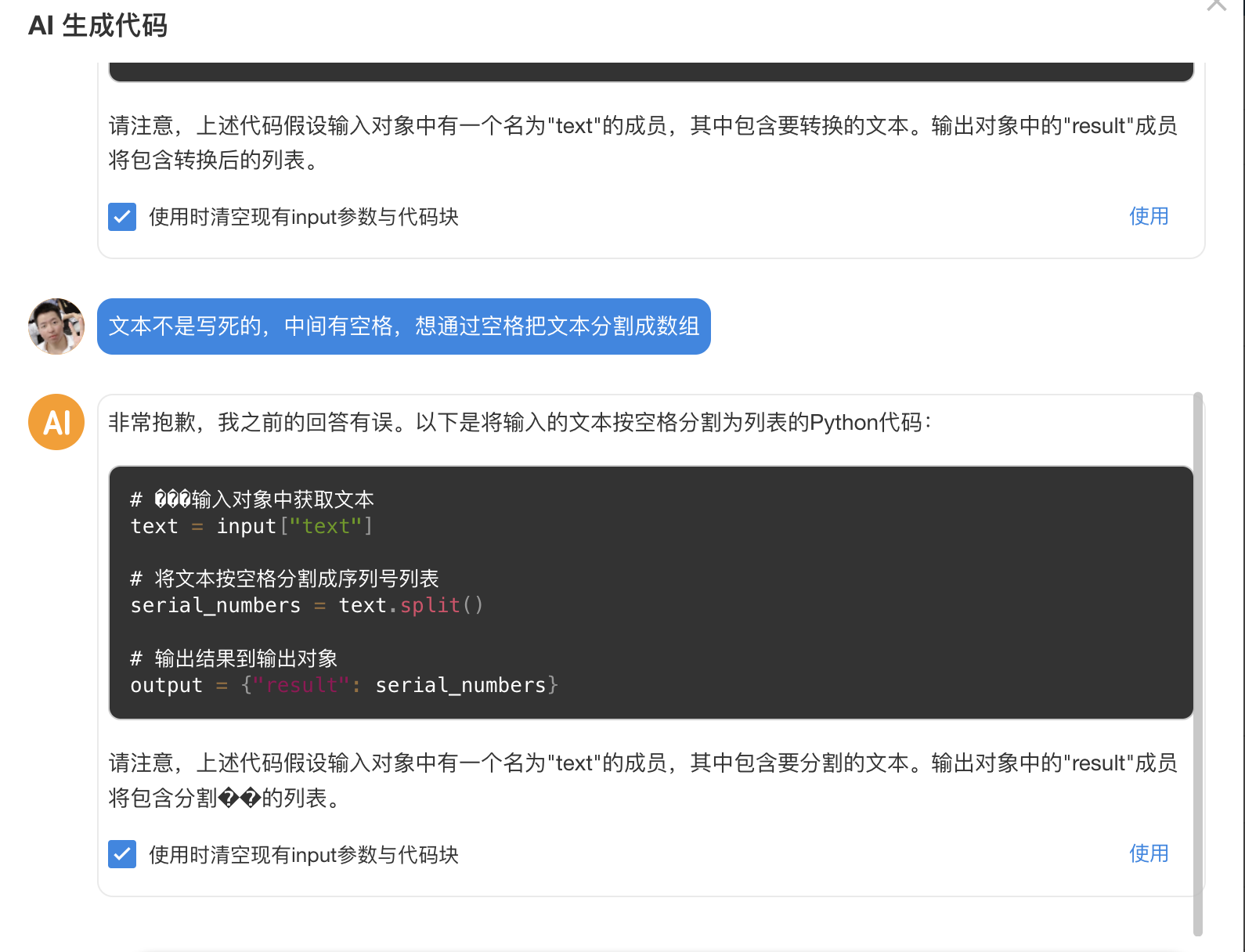This screenshot has height=952, width=1245.
Task: Click the code line output = {"result": serial_numbers}
Action: [345, 685]
